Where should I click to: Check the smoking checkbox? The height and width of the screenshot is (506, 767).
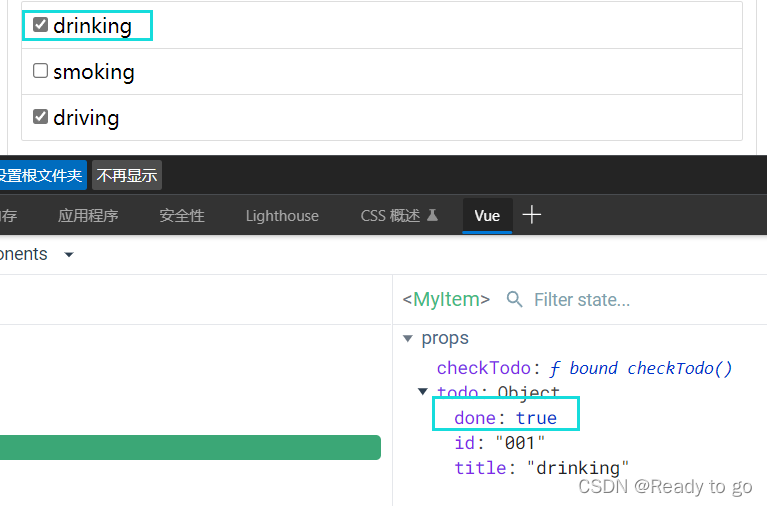point(40,70)
